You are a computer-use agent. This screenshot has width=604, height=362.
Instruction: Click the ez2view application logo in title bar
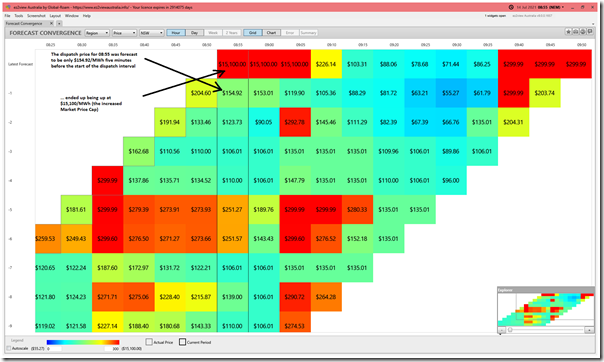pyautogui.click(x=8, y=7)
